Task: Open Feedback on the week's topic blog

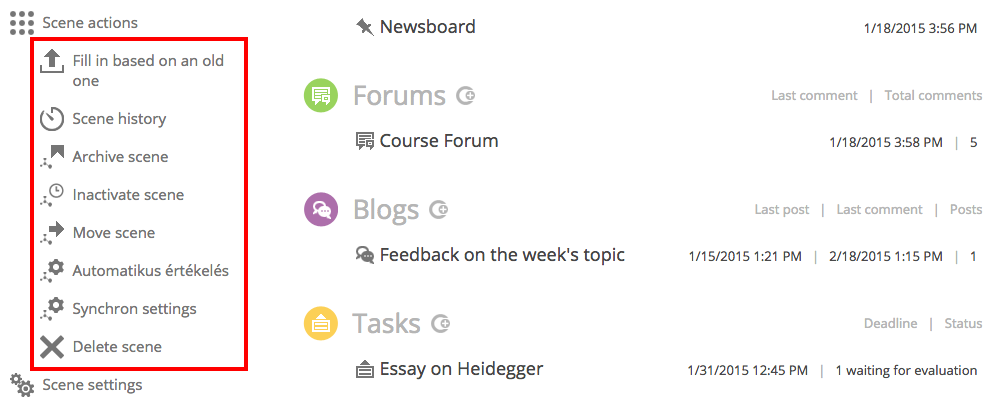Action: 502,255
